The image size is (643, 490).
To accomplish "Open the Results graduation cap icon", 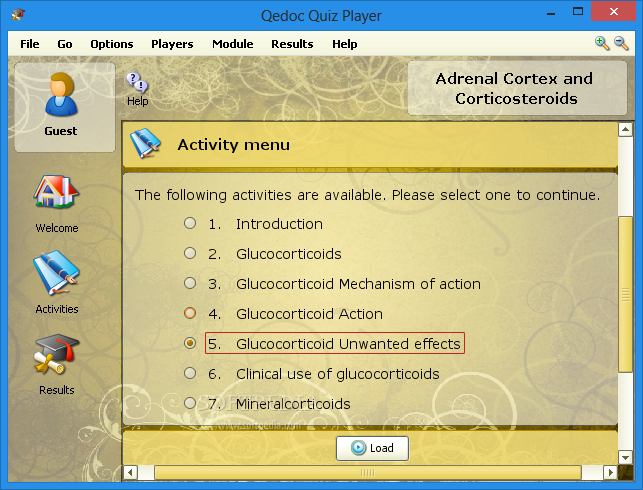I will tap(56, 354).
